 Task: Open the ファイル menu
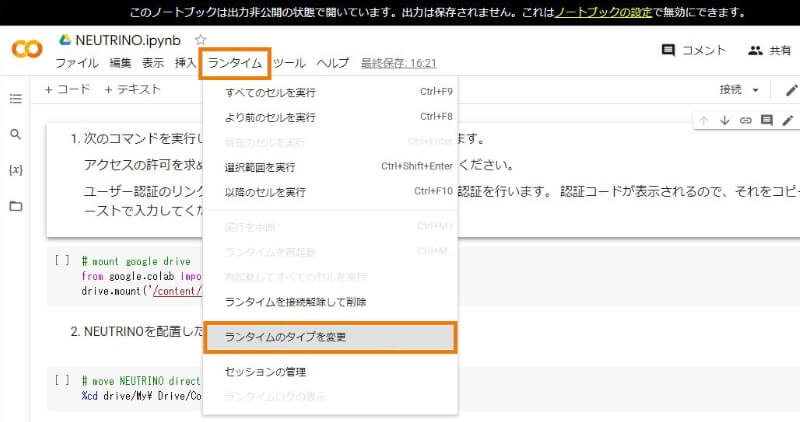tap(77, 63)
